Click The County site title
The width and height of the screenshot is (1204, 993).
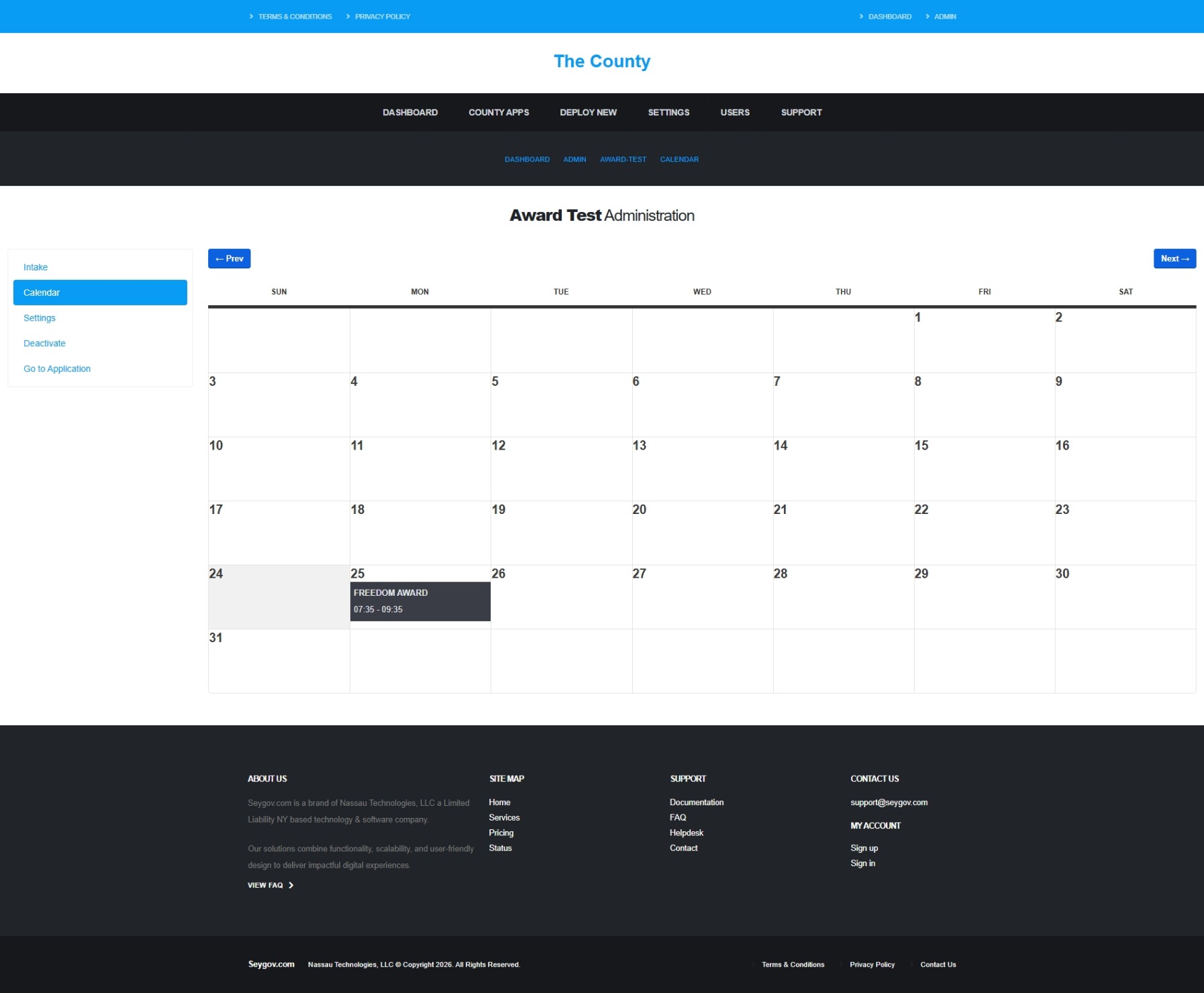[x=602, y=61]
